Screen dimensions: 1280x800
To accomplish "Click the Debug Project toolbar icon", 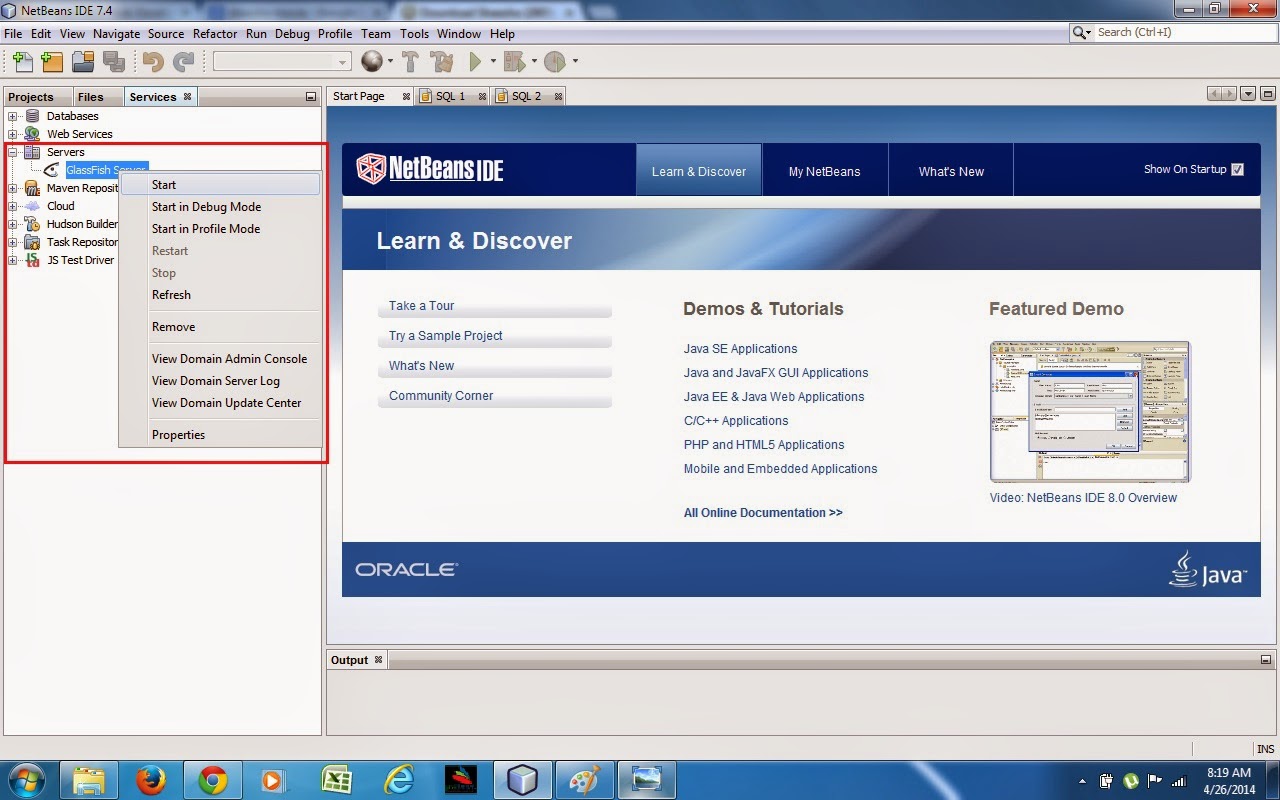I will [x=514, y=62].
